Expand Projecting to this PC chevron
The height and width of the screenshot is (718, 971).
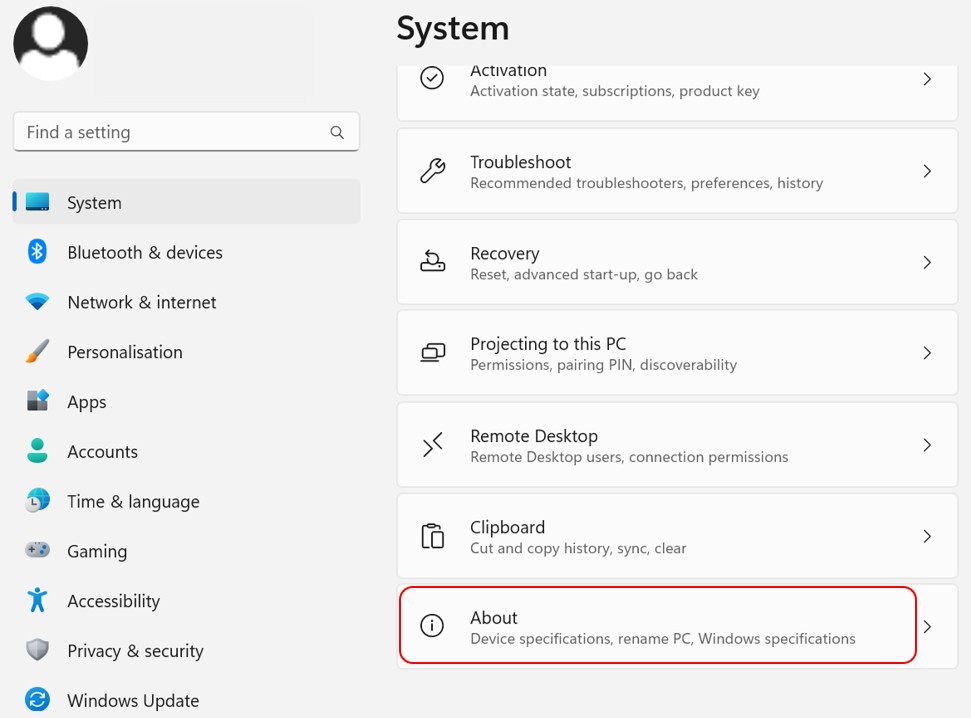[x=927, y=352]
